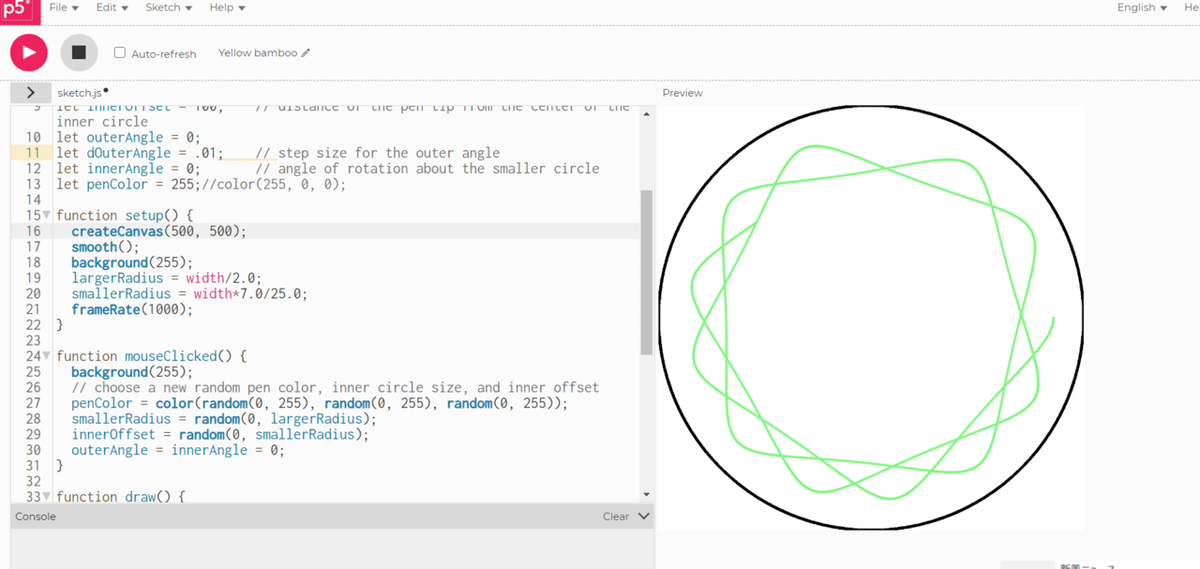Click the innerOffset = random line
The image size is (1200, 569).
click(x=220, y=435)
